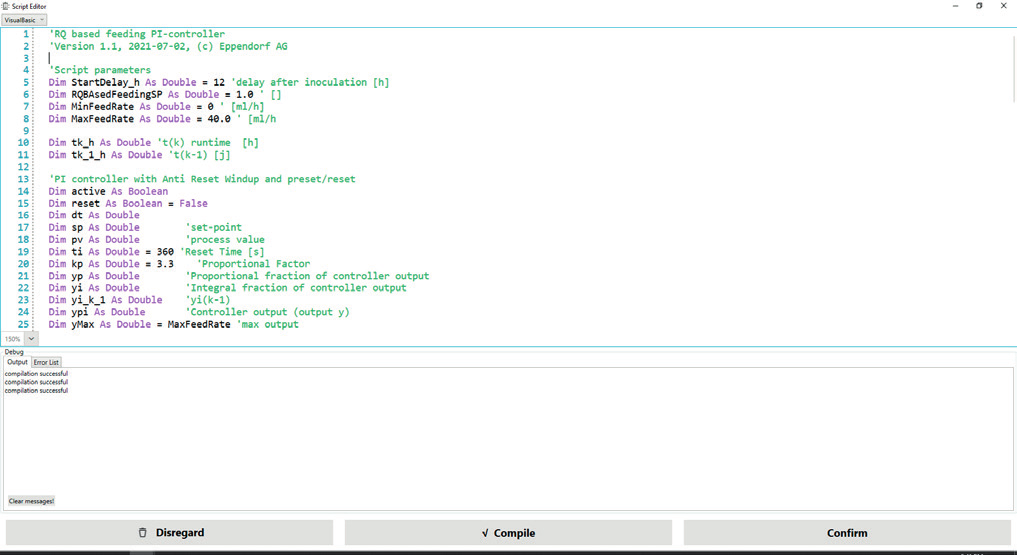Confirm the script with Confirm button
Image resolution: width=1017 pixels, height=555 pixels.
pyautogui.click(x=847, y=532)
